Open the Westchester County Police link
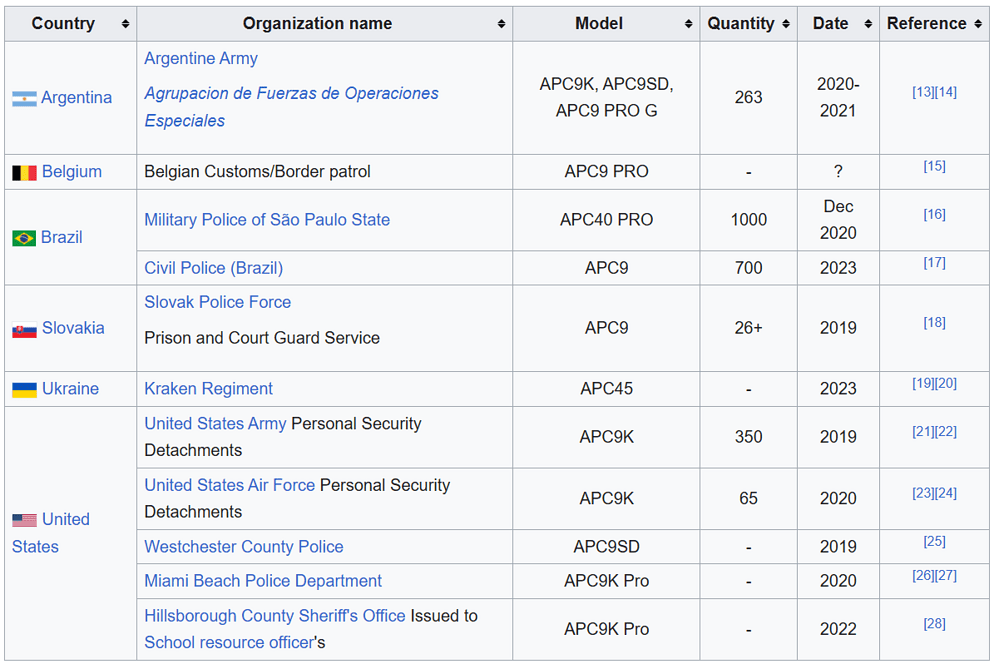The height and width of the screenshot is (664, 999). 243,547
